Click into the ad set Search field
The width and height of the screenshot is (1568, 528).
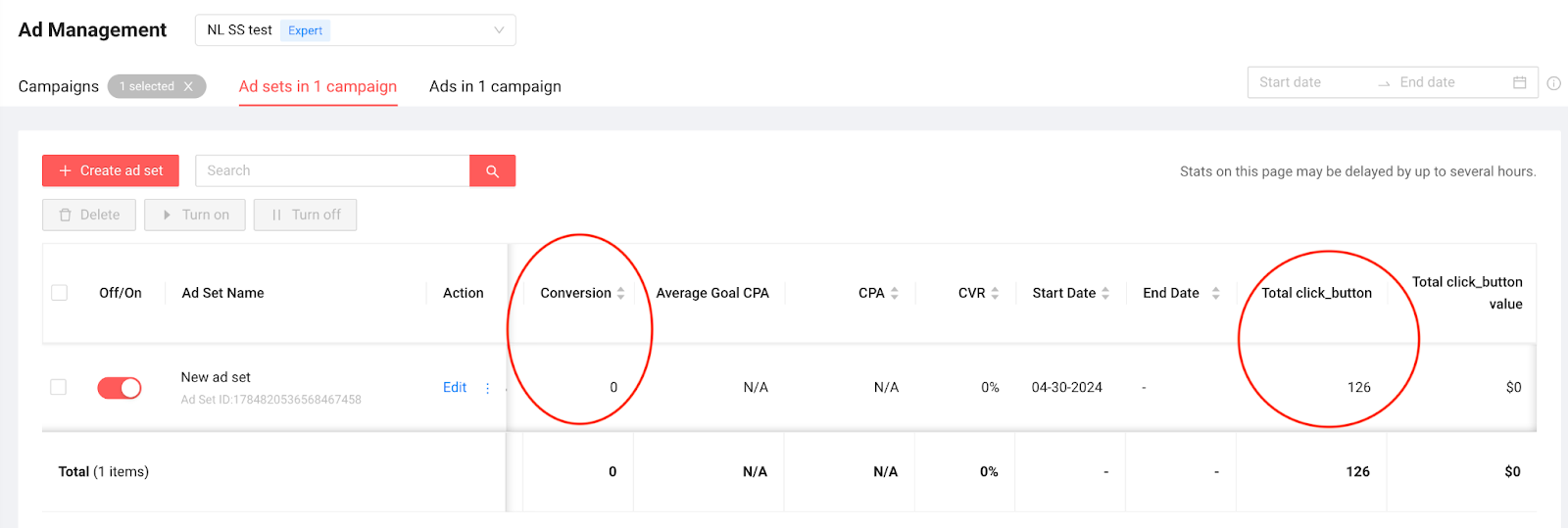click(332, 170)
